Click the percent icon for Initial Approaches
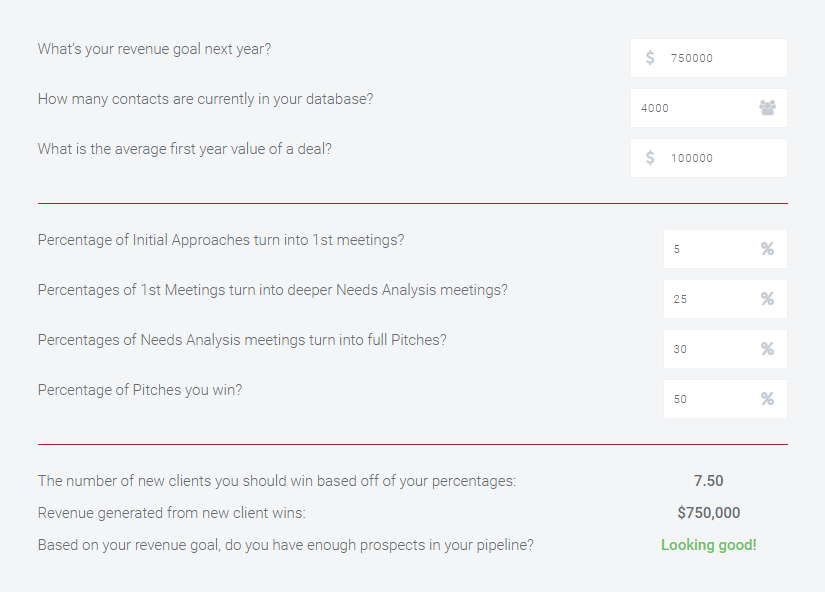 tap(767, 248)
